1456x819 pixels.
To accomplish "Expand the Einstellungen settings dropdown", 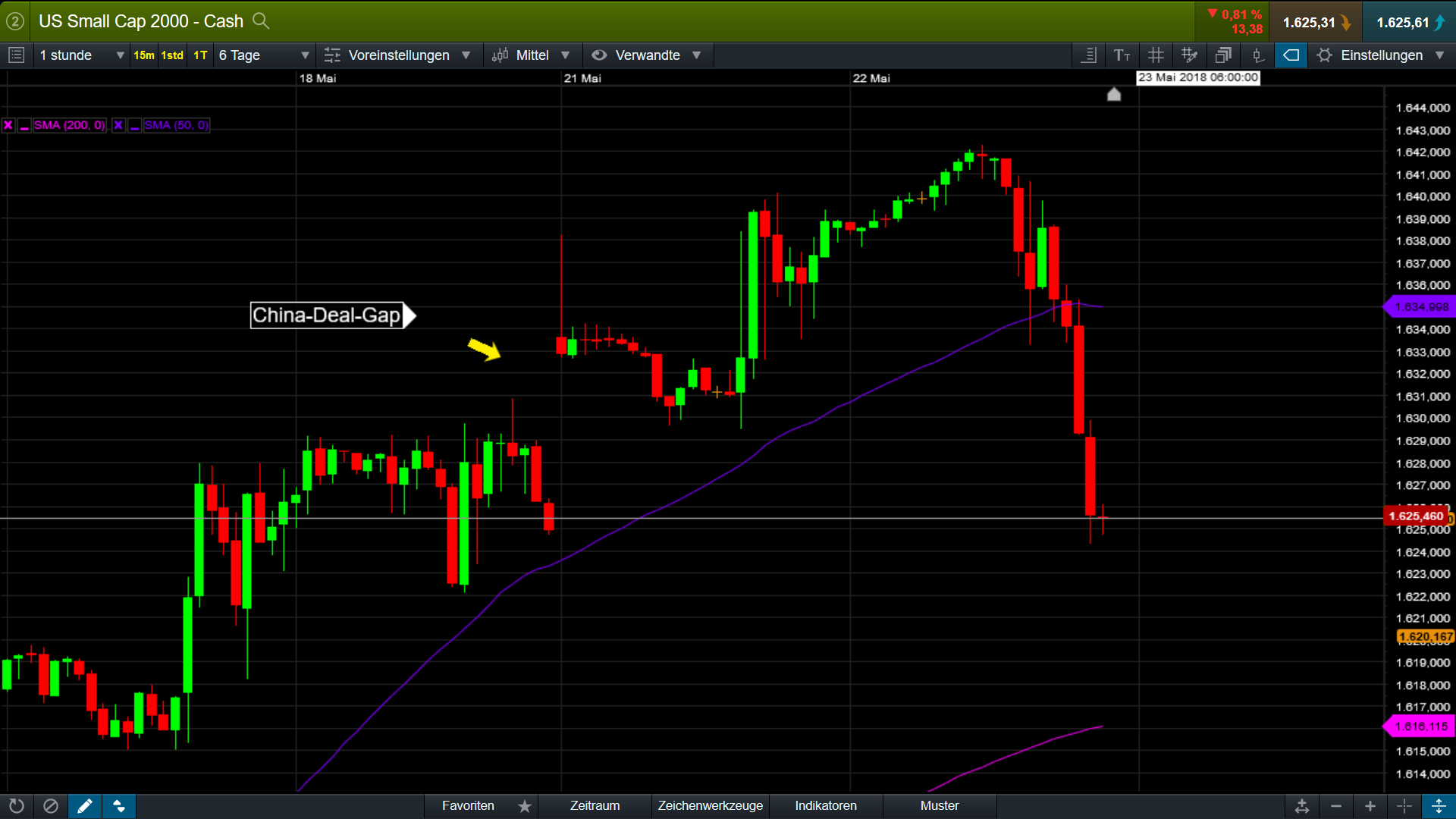I will click(1382, 55).
